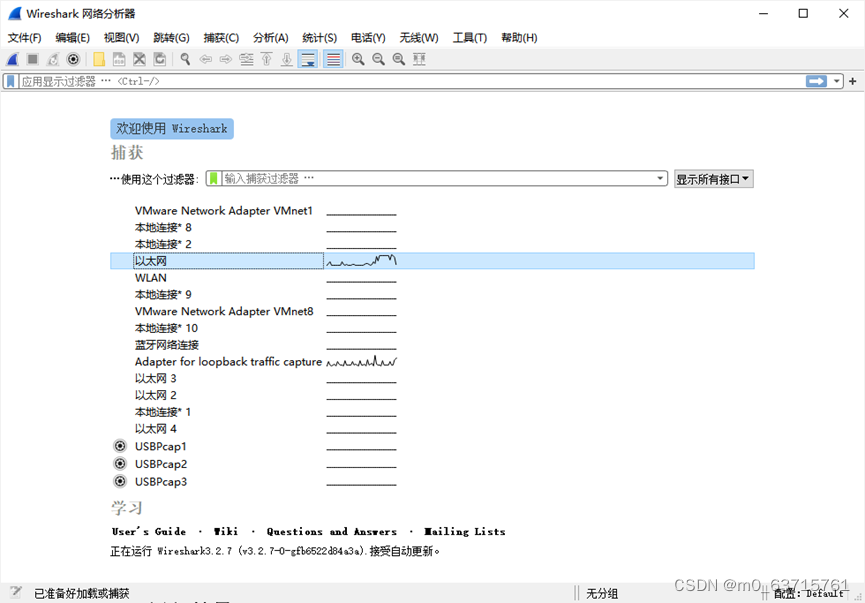Viewport: 865px width, 603px height.
Task: Click status bar expert info icon
Action: 15,592
